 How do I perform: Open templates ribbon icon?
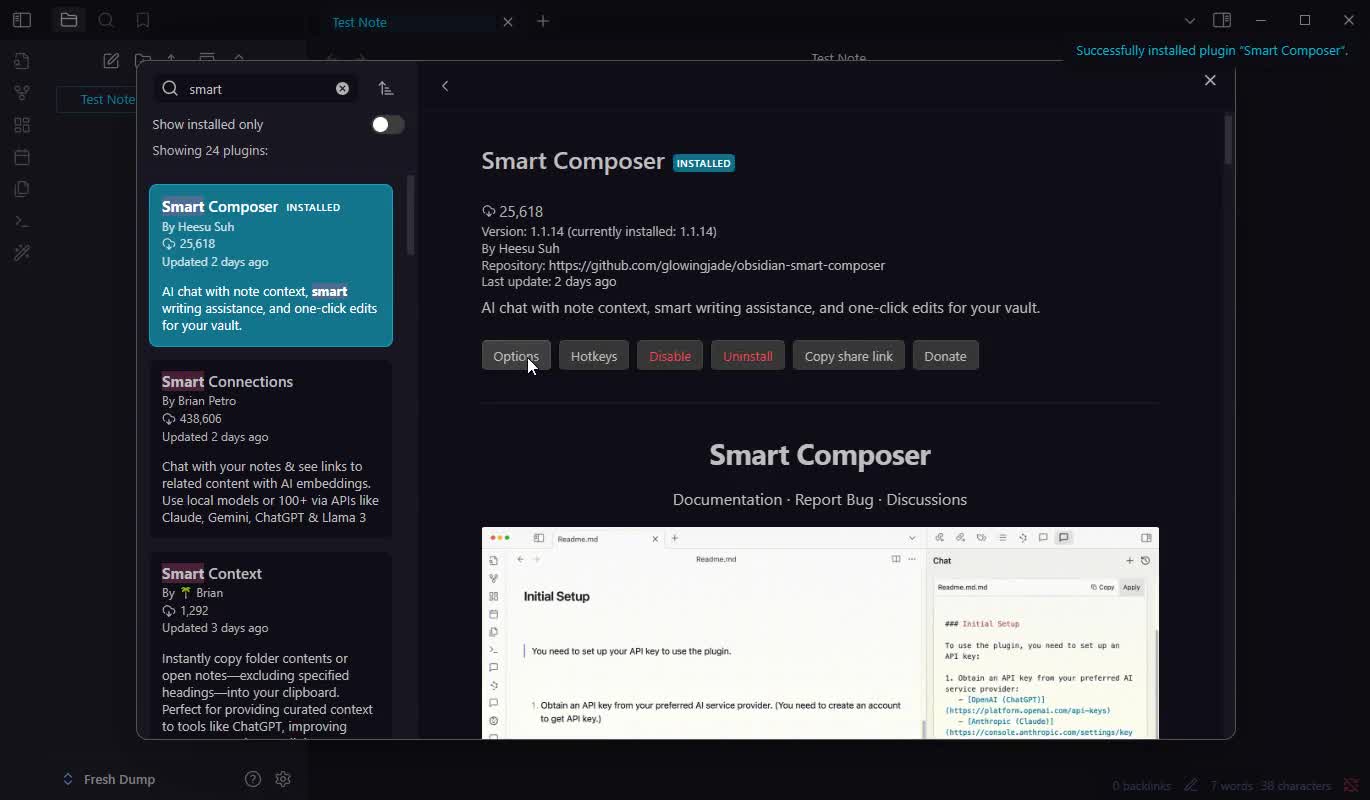click(22, 189)
